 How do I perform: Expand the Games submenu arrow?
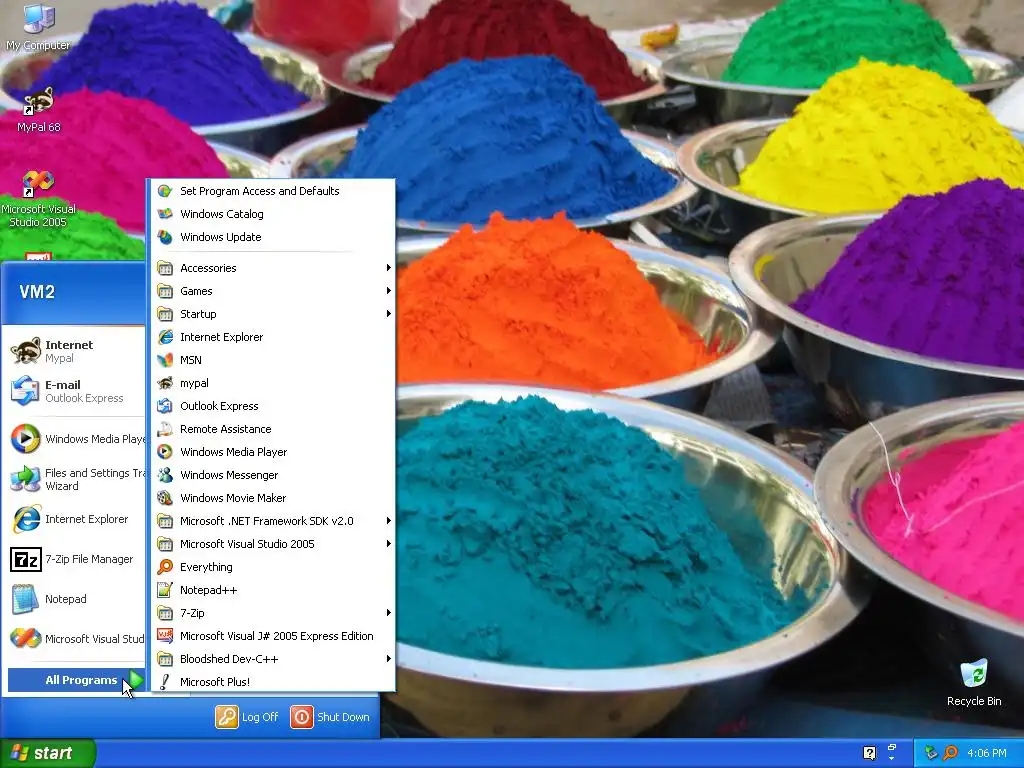[x=388, y=291]
